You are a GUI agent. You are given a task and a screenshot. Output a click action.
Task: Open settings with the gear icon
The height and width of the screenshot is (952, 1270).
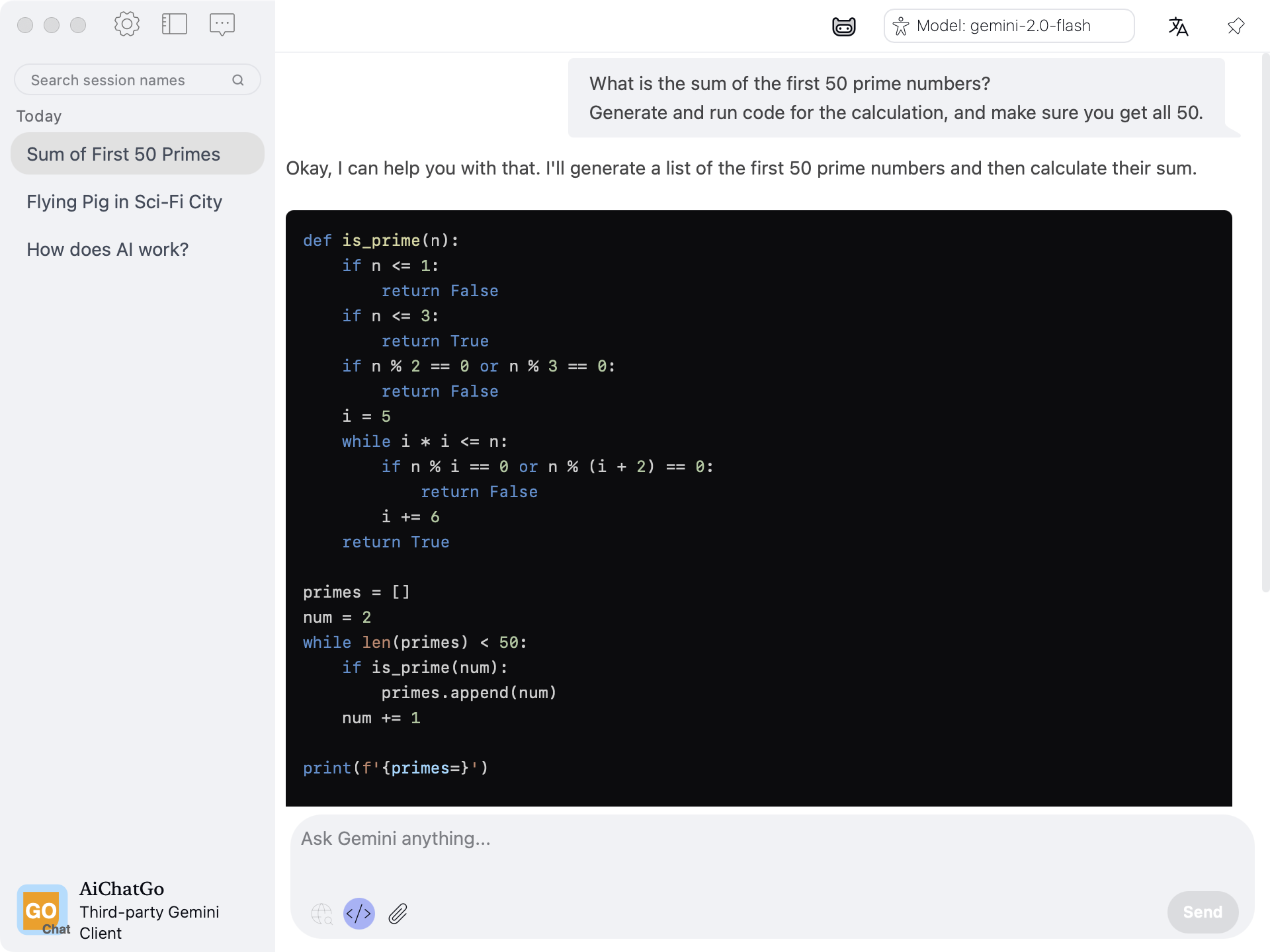[x=126, y=24]
